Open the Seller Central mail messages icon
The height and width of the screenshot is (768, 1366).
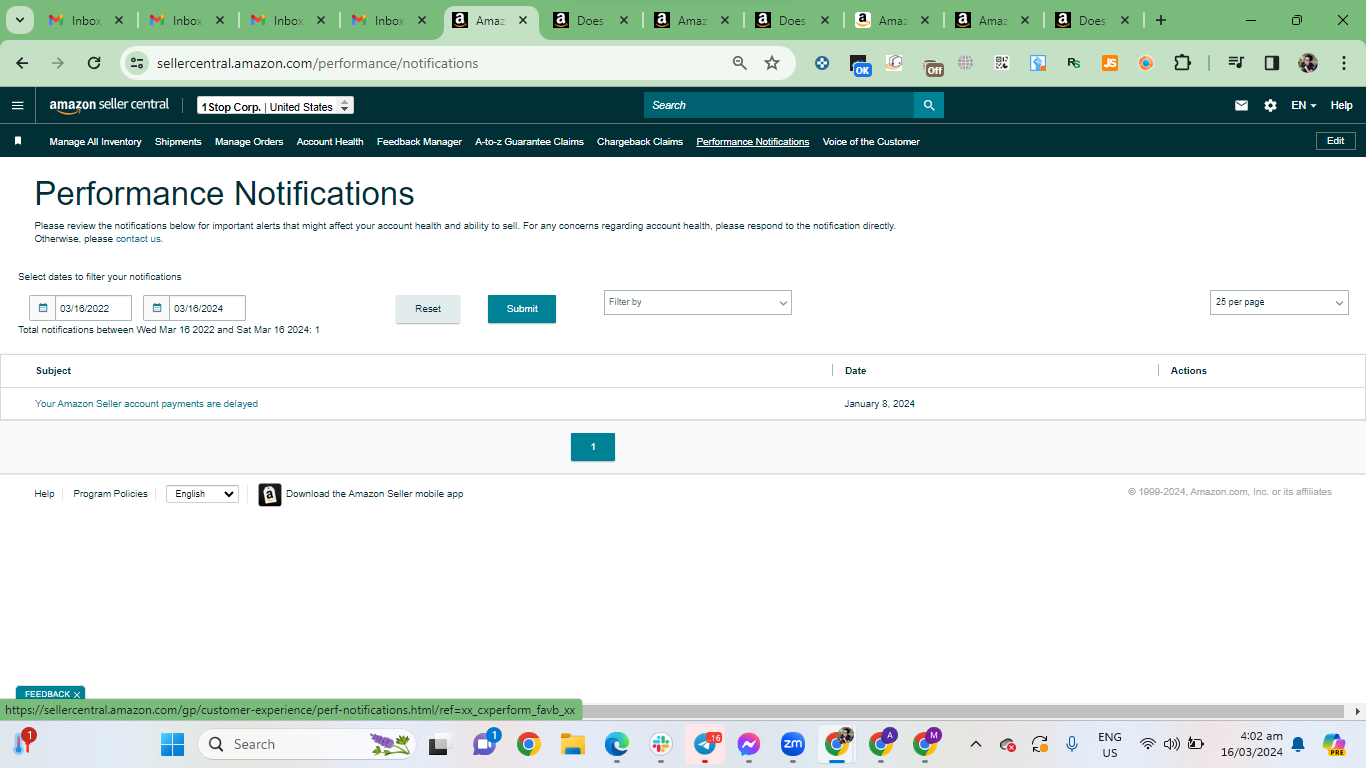click(x=1241, y=105)
